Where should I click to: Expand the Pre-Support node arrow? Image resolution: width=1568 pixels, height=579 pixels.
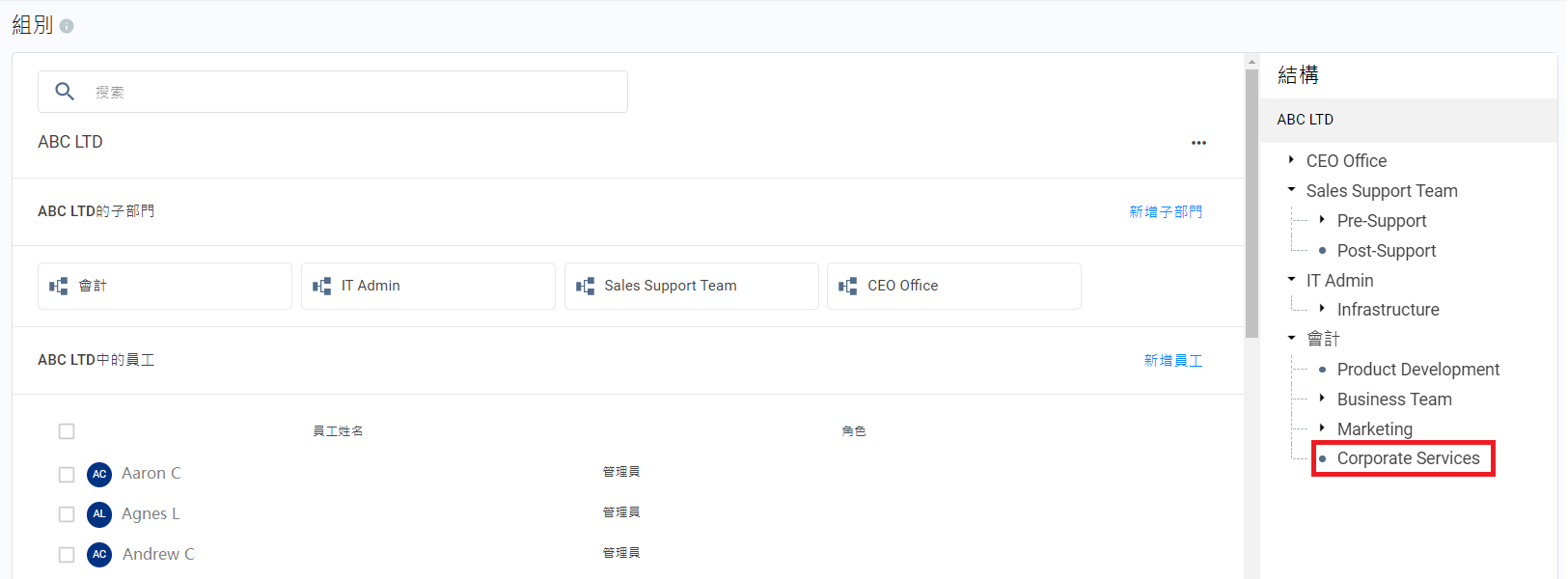pos(1322,219)
